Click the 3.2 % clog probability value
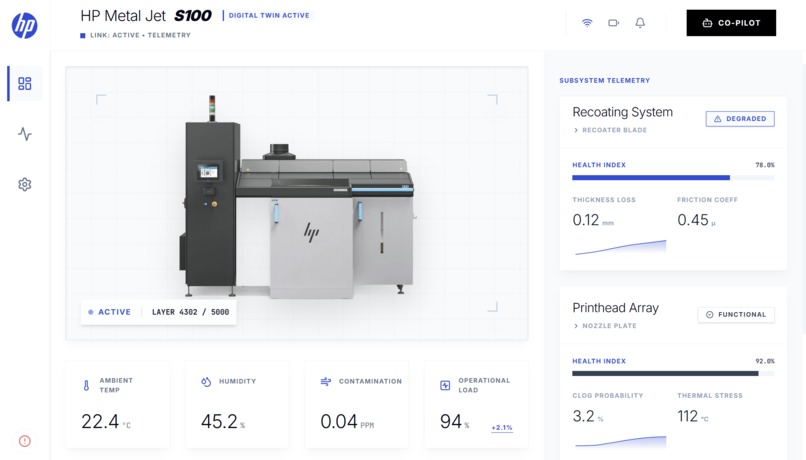 pyautogui.click(x=588, y=416)
